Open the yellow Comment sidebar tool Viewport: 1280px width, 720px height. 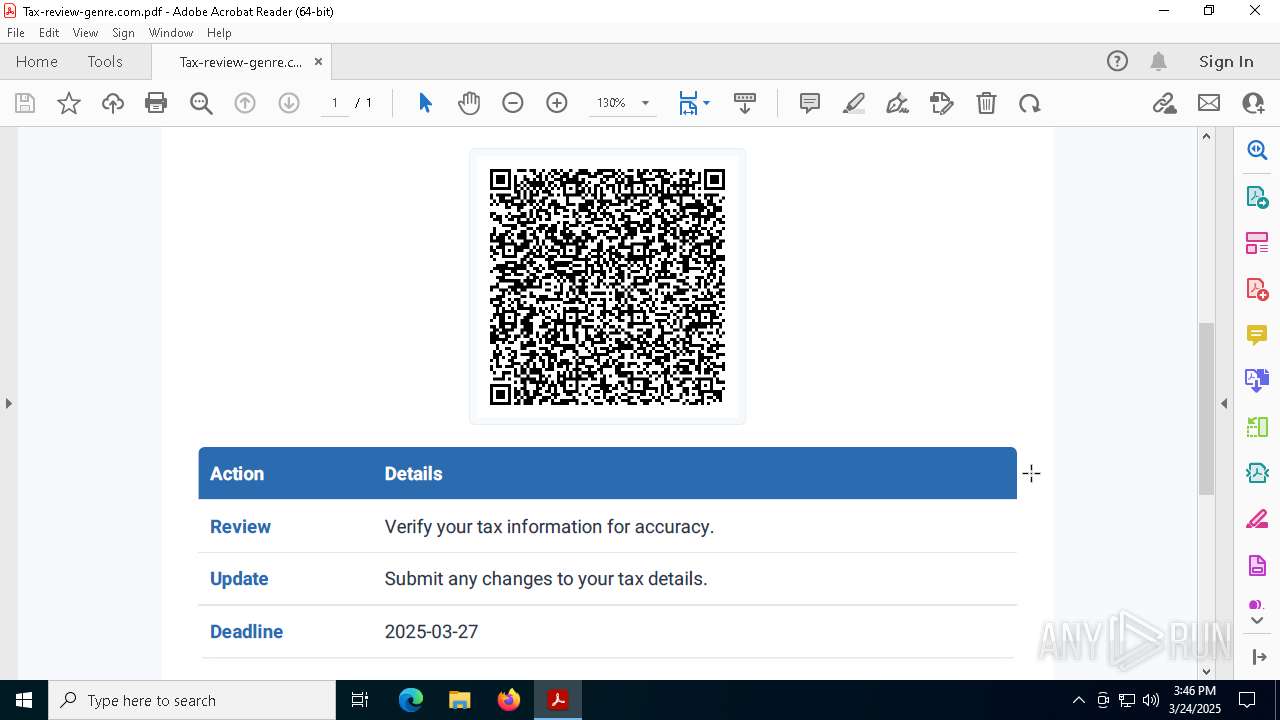coord(1257,335)
